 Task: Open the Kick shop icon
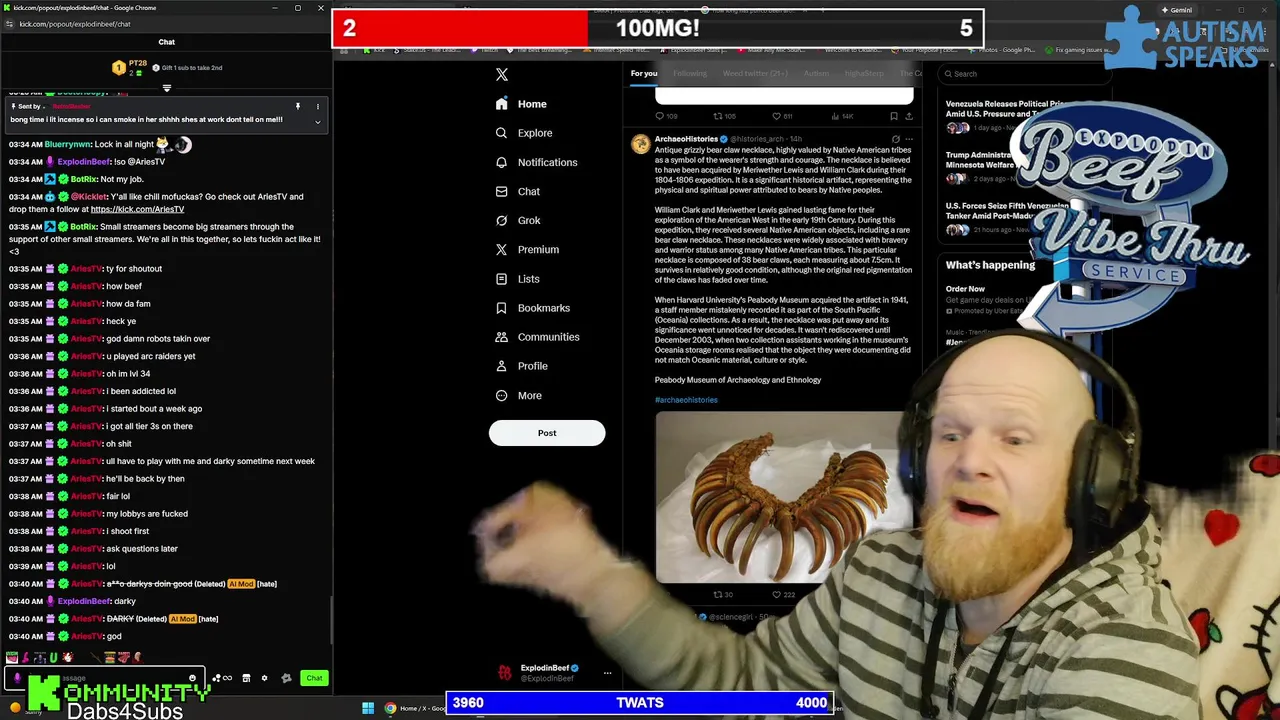(246, 678)
